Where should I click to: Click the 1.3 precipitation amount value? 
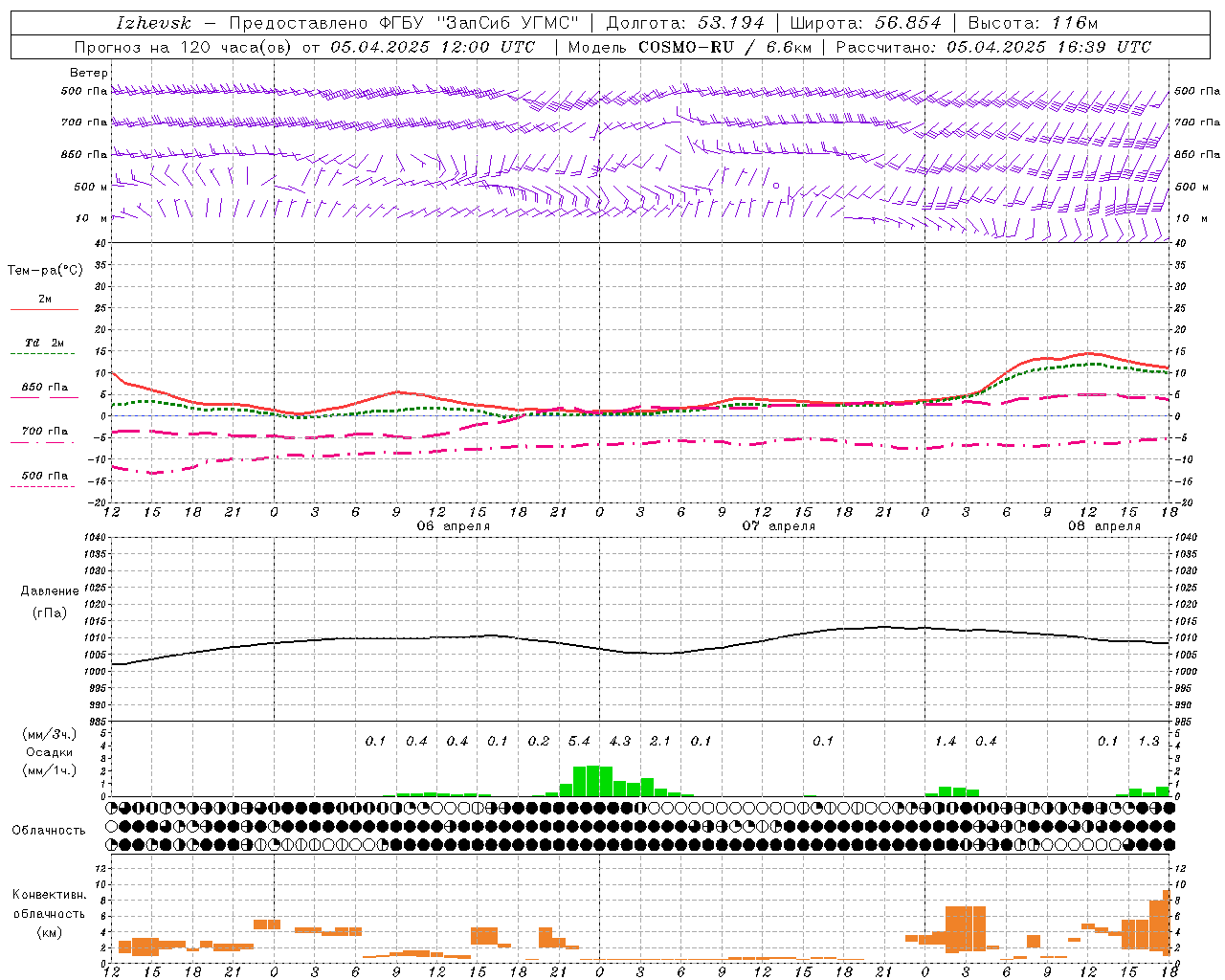coord(1148,742)
